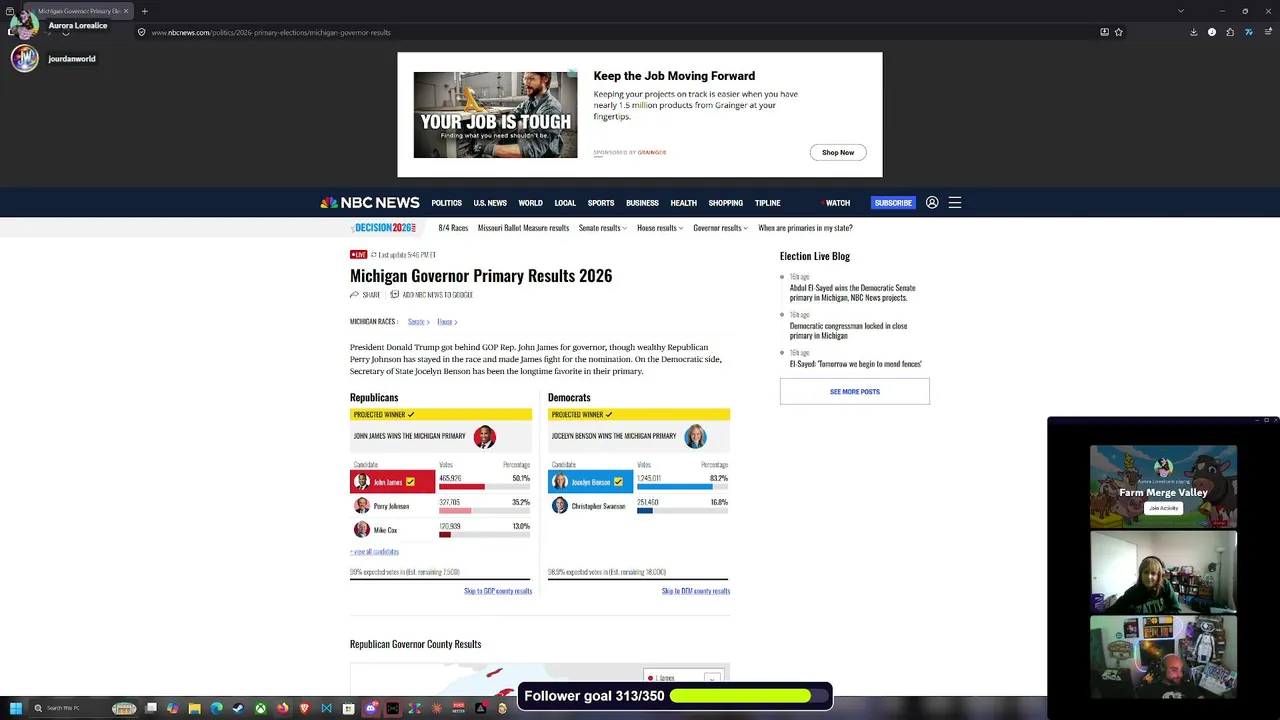Click the Share arrow icon under the headline
Image resolution: width=1280 pixels, height=720 pixels.
(x=354, y=295)
